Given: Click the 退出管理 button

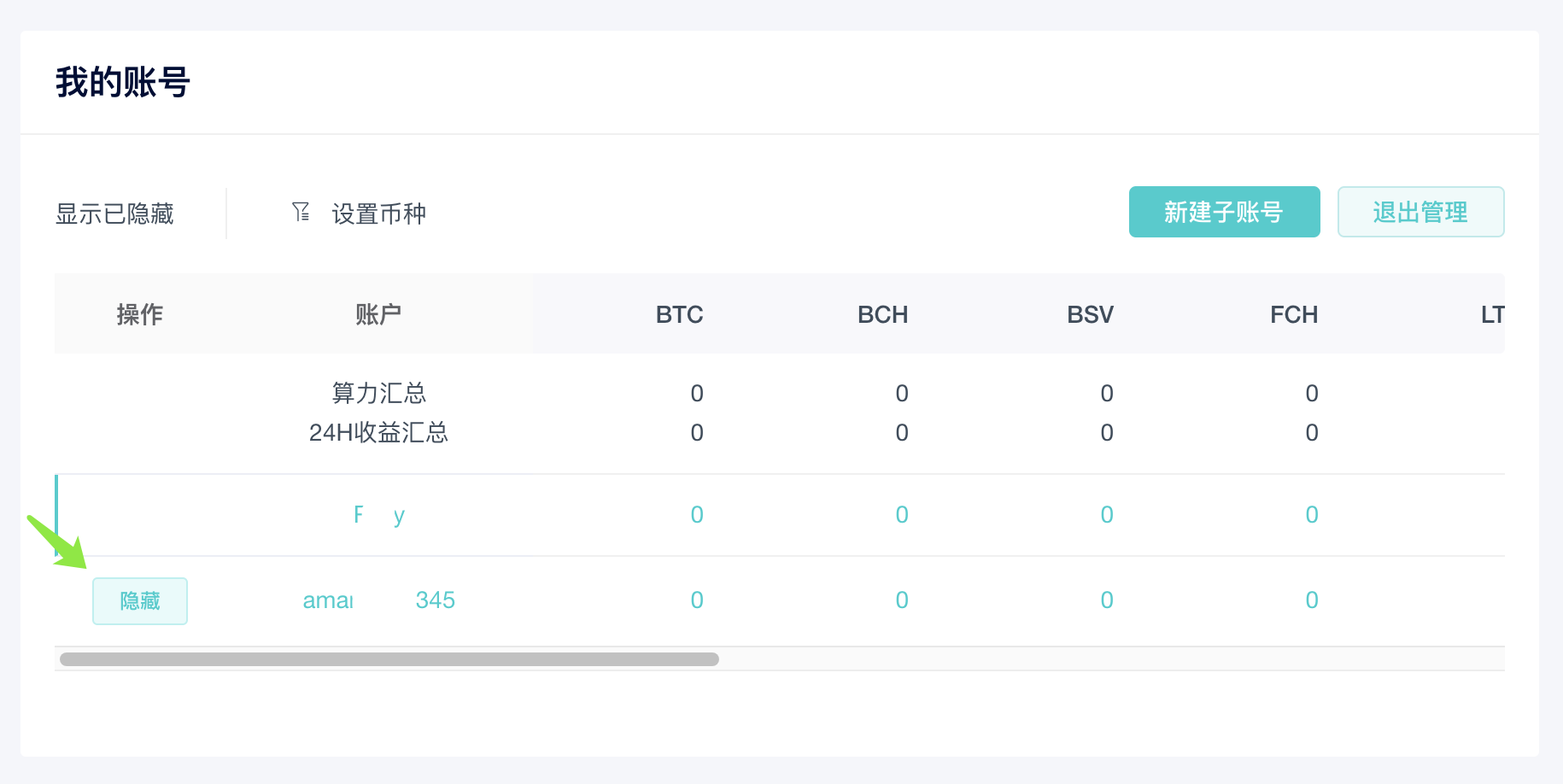Looking at the screenshot, I should coord(1420,212).
